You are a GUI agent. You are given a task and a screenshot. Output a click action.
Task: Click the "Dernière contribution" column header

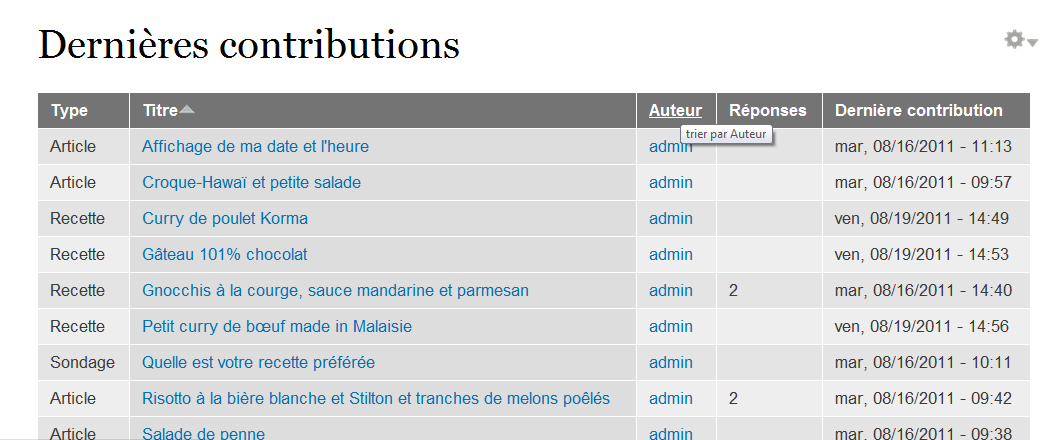918,111
